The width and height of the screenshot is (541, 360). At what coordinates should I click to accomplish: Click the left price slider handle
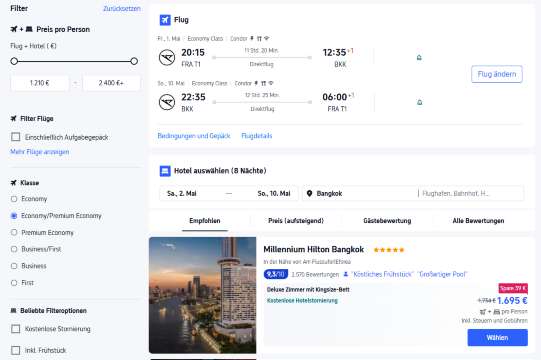[x=14, y=61]
